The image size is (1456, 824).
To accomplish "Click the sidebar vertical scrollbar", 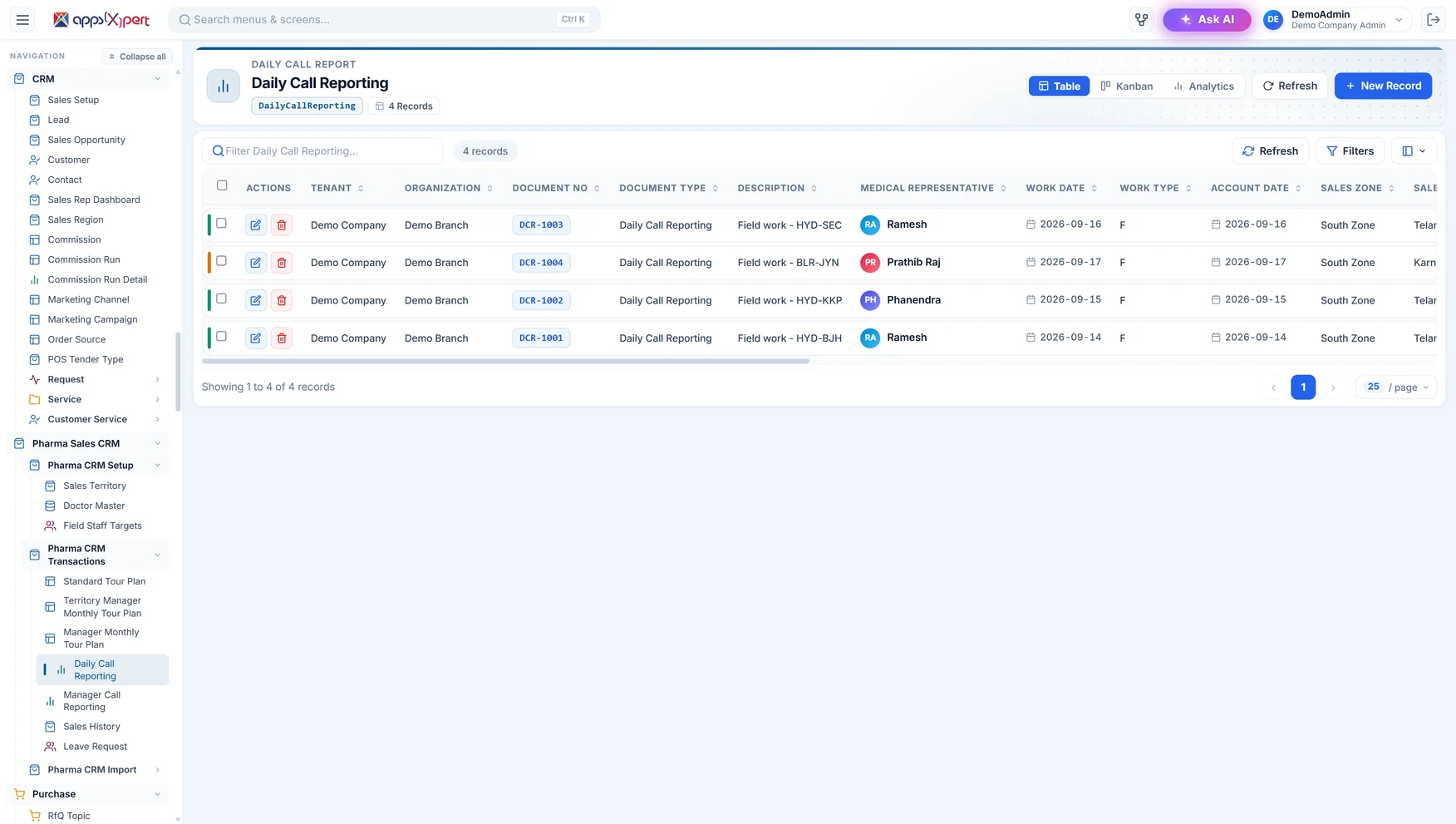I will pos(178,372).
